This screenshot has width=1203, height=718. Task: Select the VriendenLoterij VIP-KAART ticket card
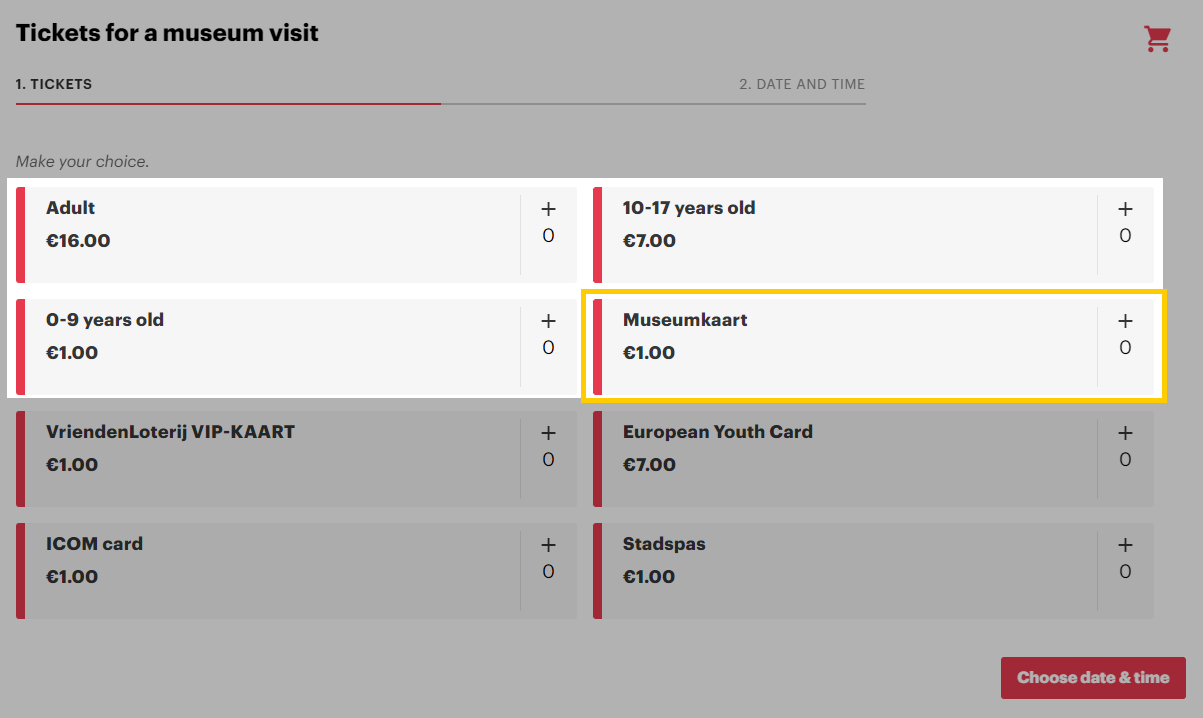(270, 459)
